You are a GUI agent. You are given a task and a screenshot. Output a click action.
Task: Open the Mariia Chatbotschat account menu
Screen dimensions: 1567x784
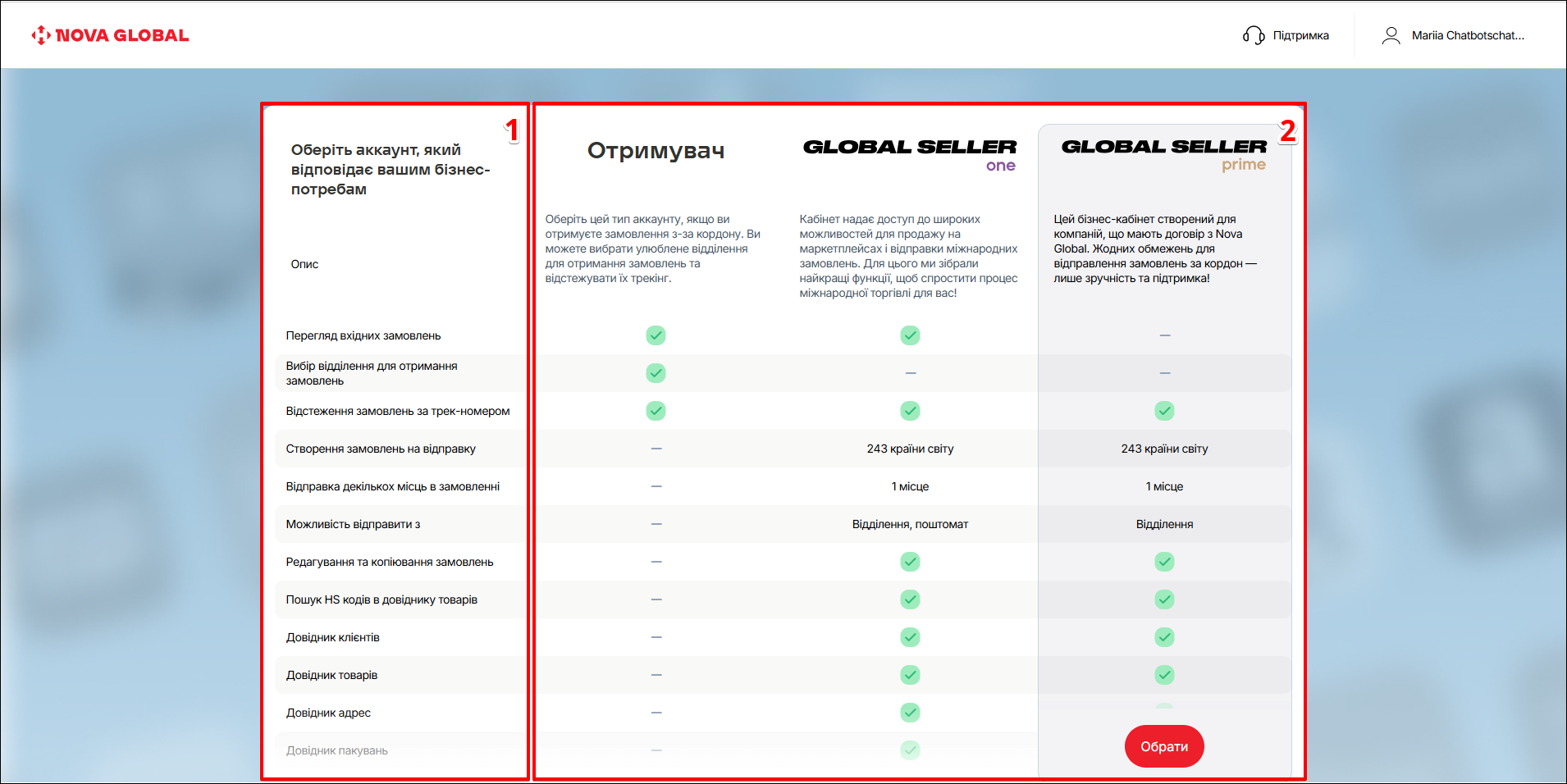tap(1467, 35)
